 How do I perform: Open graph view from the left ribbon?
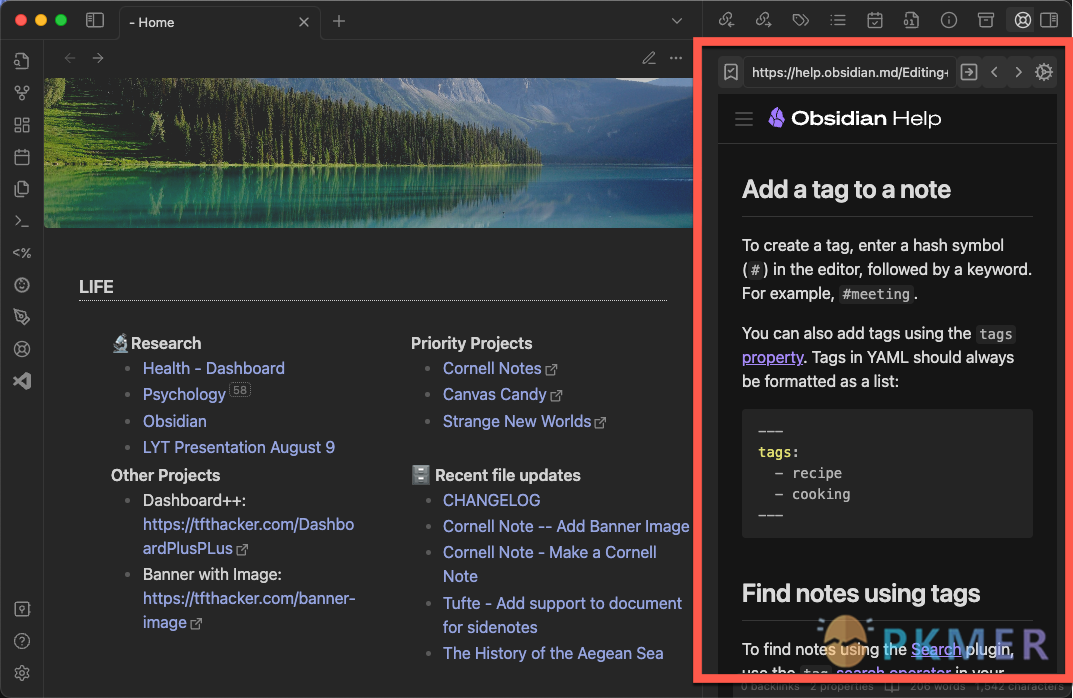(x=22, y=93)
